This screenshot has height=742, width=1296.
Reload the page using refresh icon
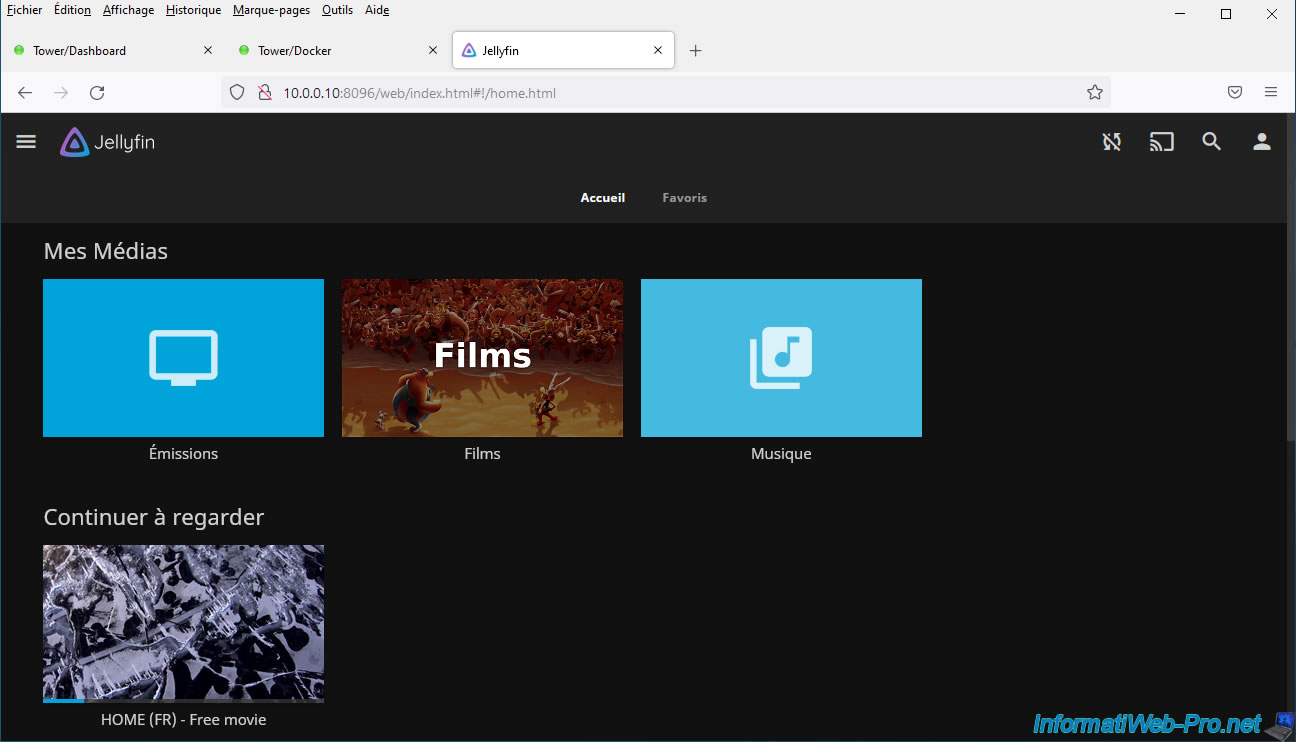(97, 93)
